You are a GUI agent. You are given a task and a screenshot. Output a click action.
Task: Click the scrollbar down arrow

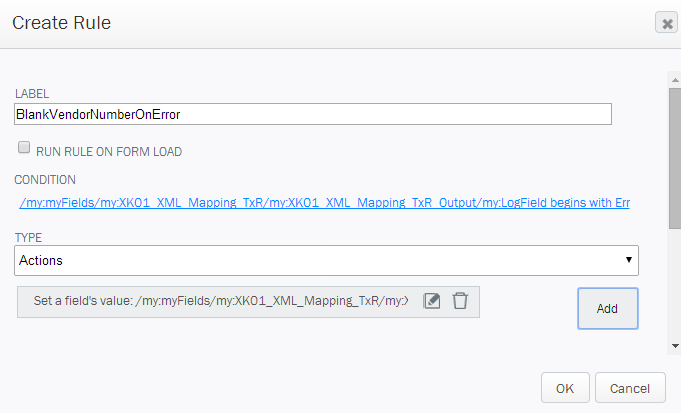(x=675, y=346)
